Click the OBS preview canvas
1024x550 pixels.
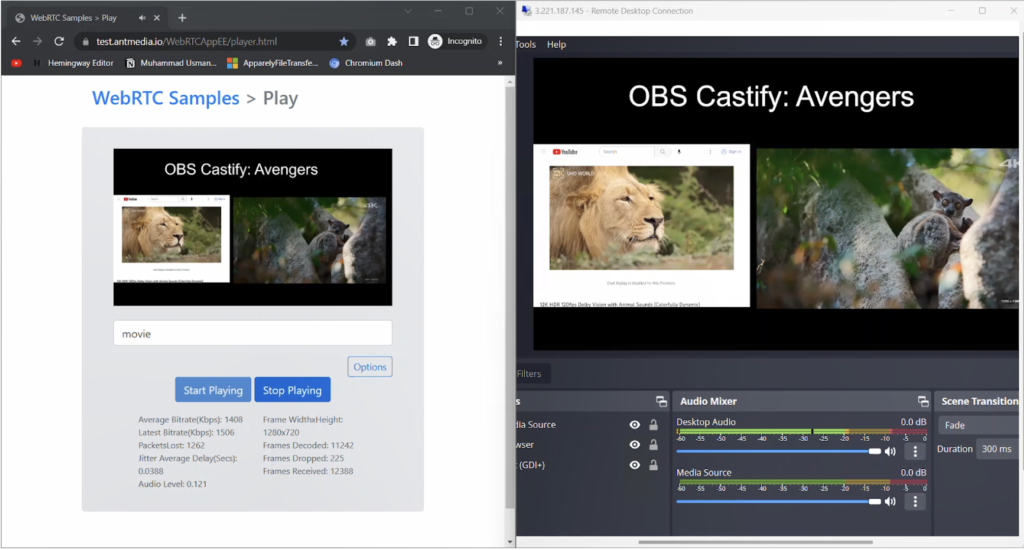(x=775, y=204)
